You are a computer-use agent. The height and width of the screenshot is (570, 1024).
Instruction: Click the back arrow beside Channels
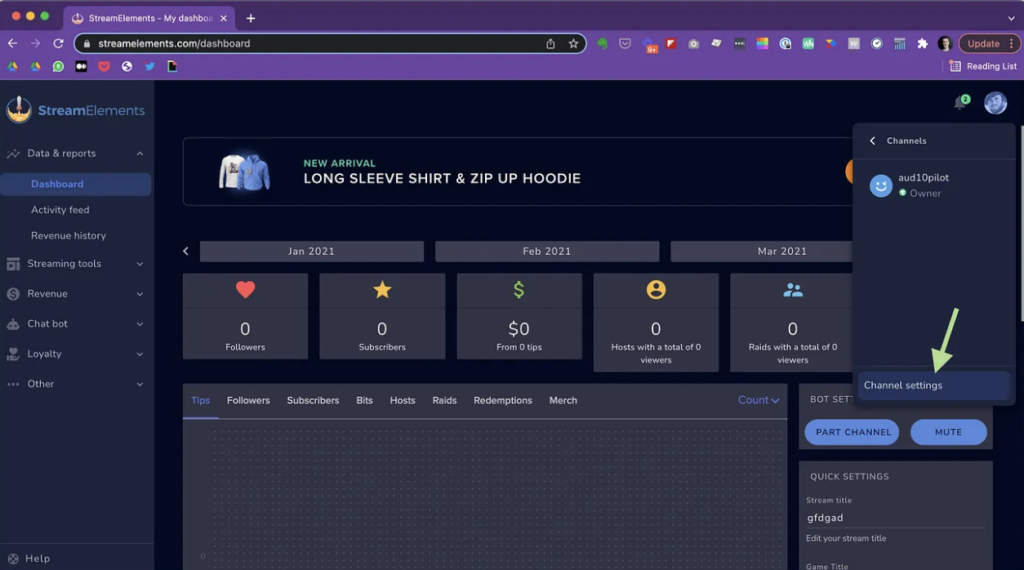point(872,140)
